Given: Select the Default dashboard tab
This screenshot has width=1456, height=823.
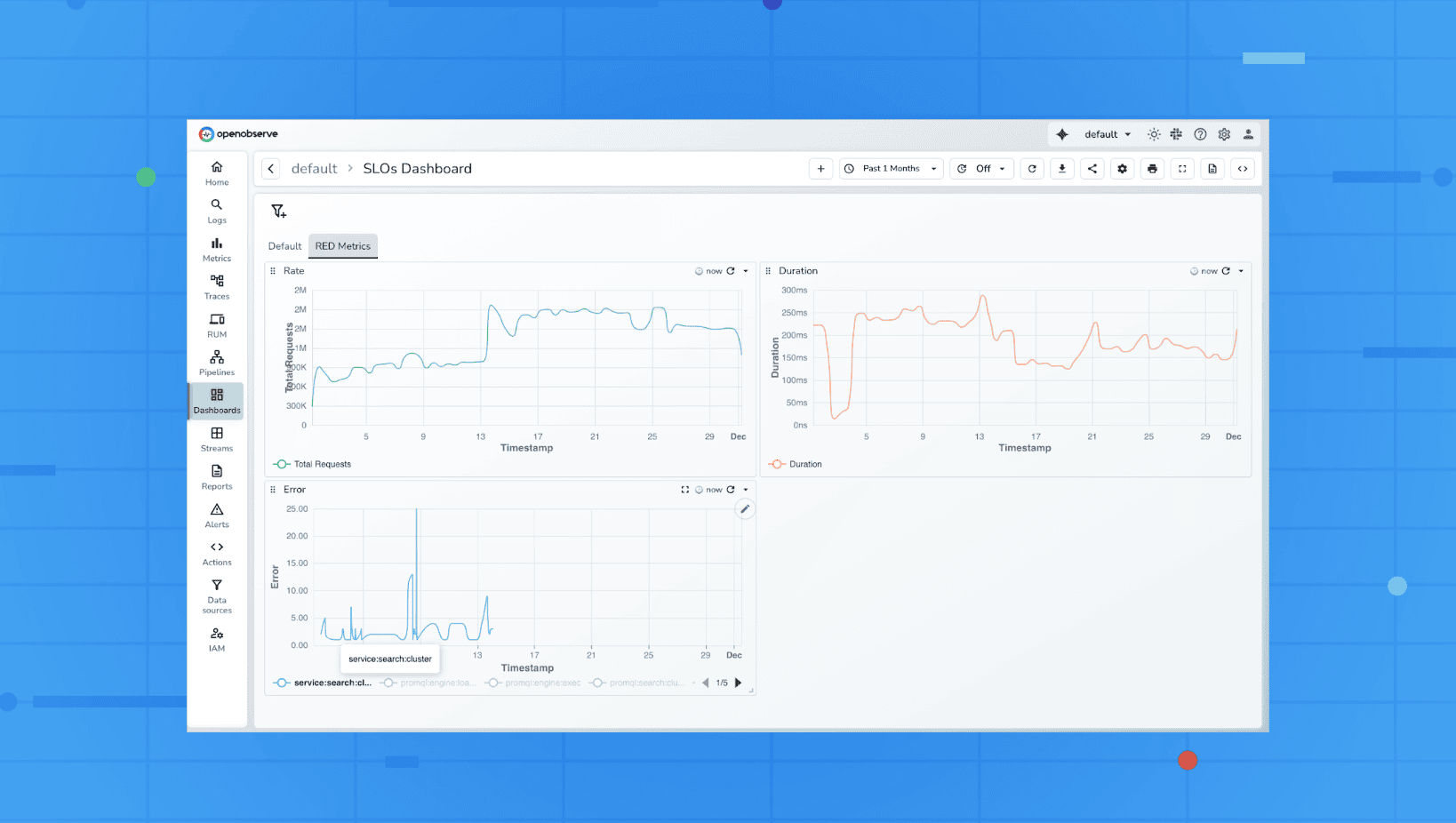Looking at the screenshot, I should click(x=284, y=246).
